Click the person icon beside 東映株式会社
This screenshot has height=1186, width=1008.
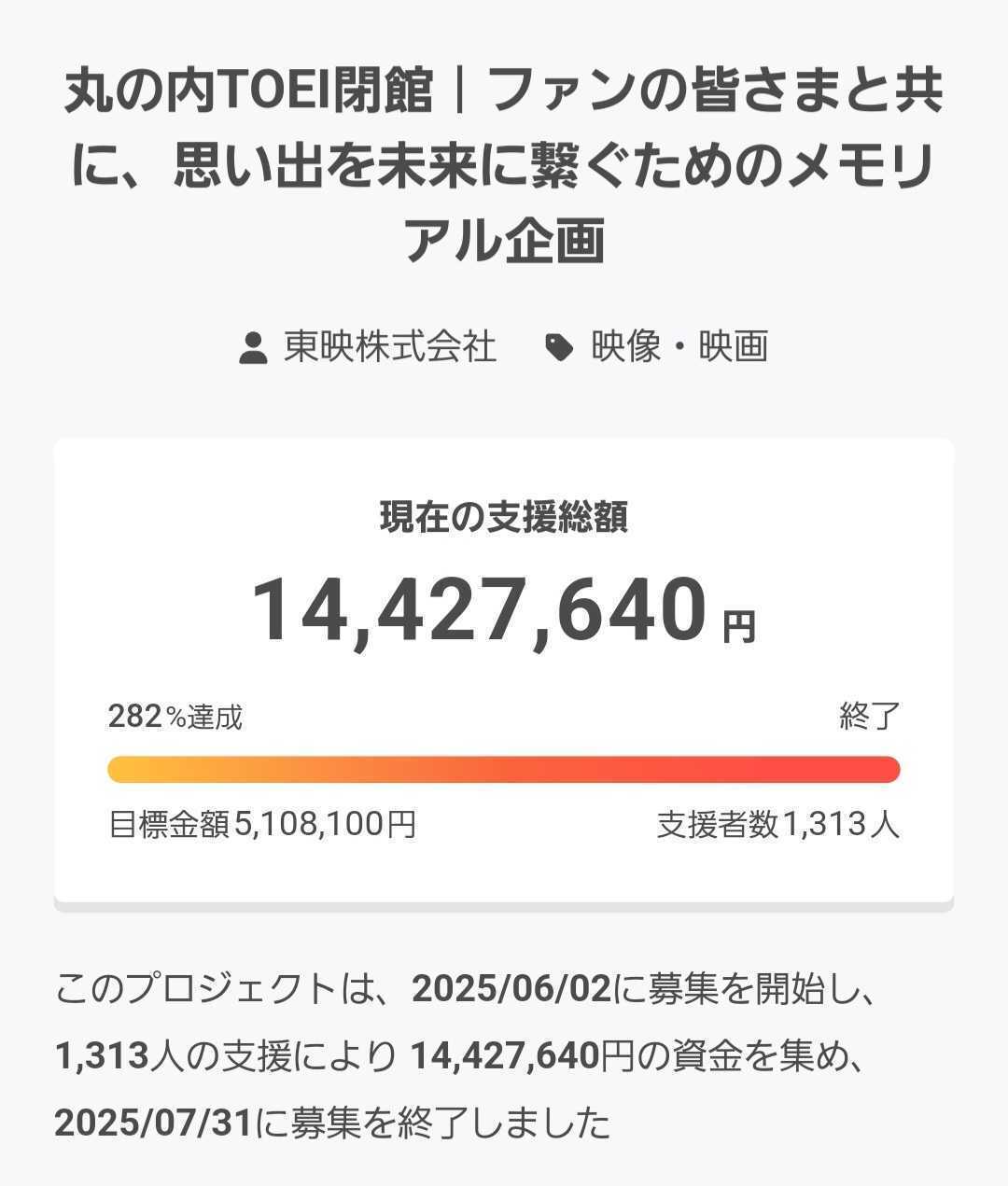[x=253, y=348]
